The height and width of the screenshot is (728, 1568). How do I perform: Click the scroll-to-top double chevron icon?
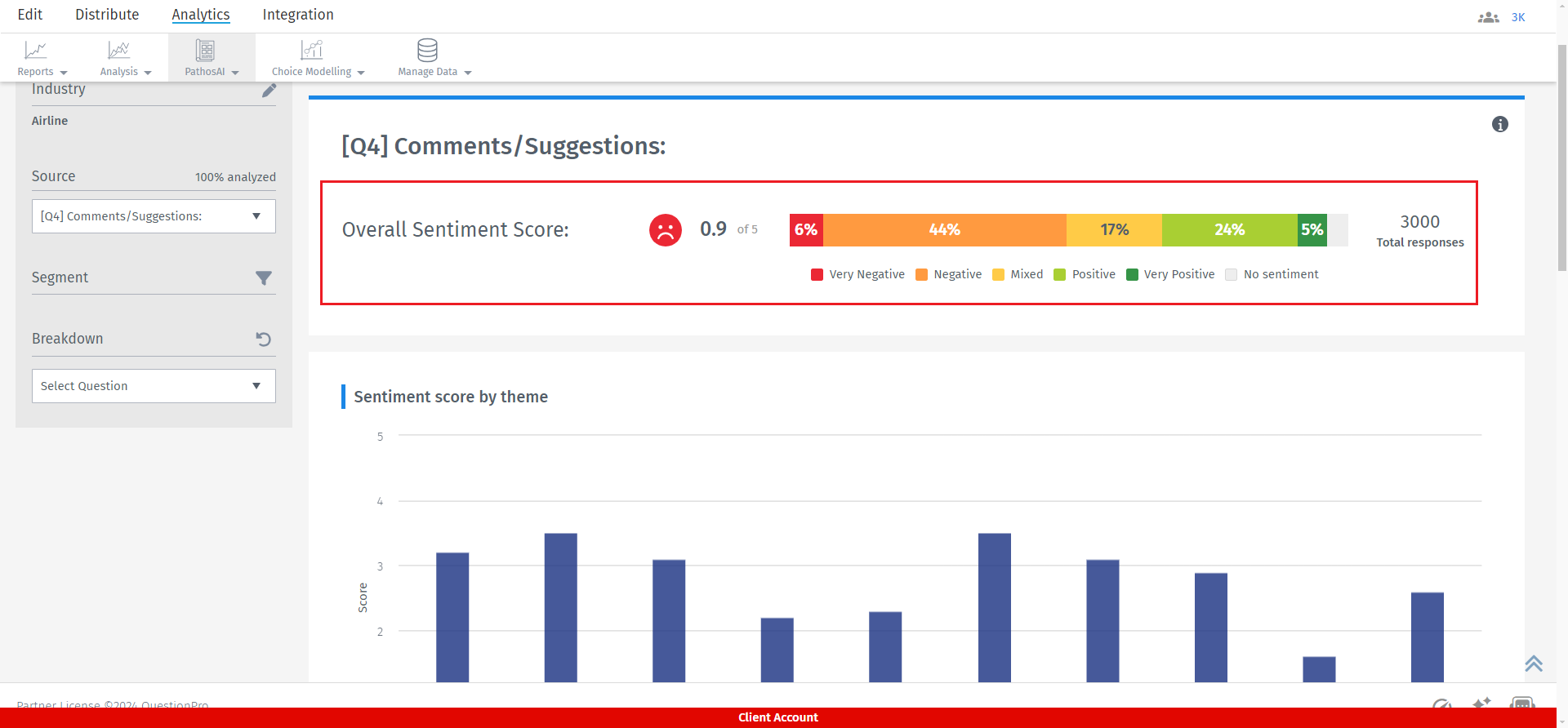1534,663
